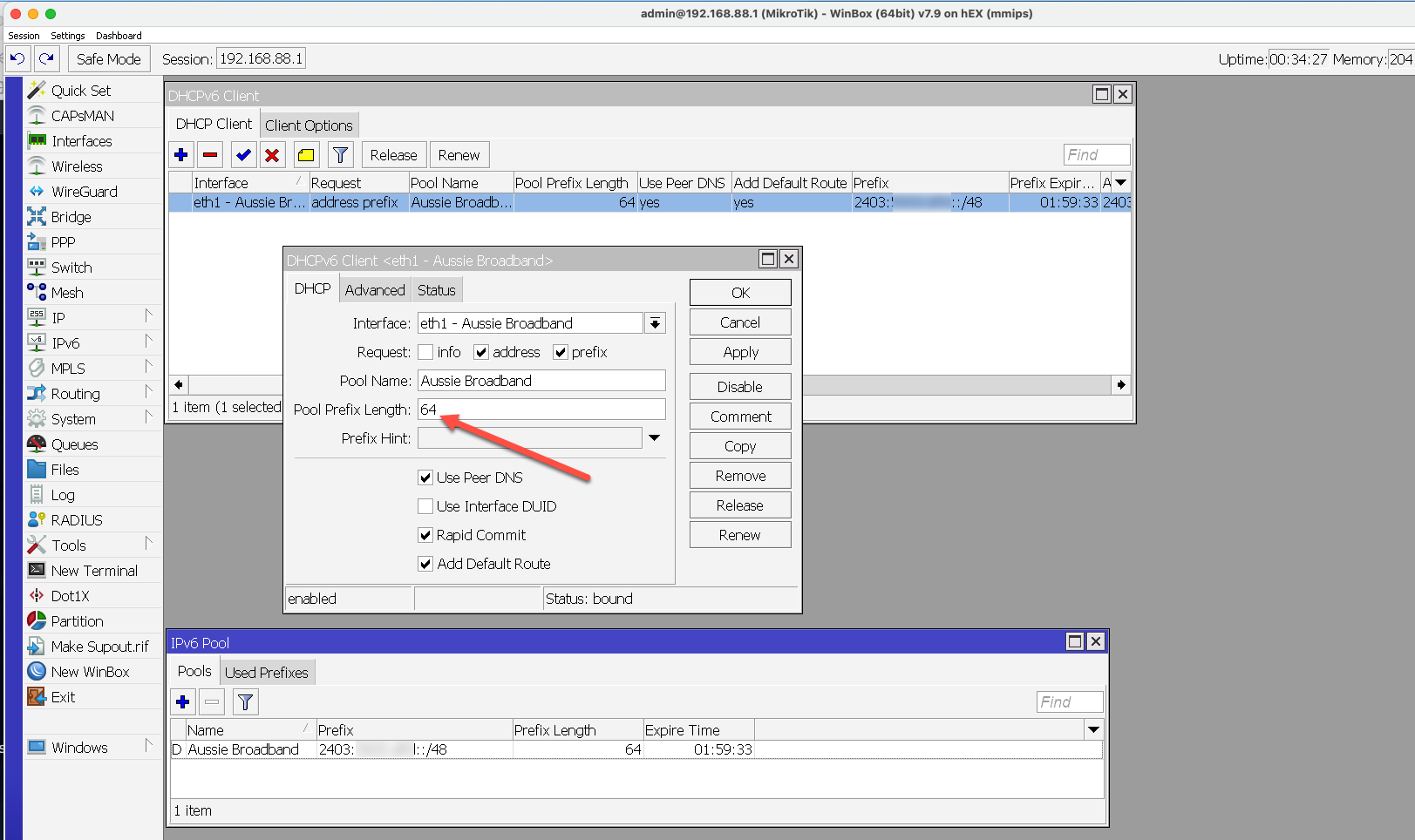1415x840 pixels.
Task: Open the Prefix Hint dropdown
Action: coord(654,437)
